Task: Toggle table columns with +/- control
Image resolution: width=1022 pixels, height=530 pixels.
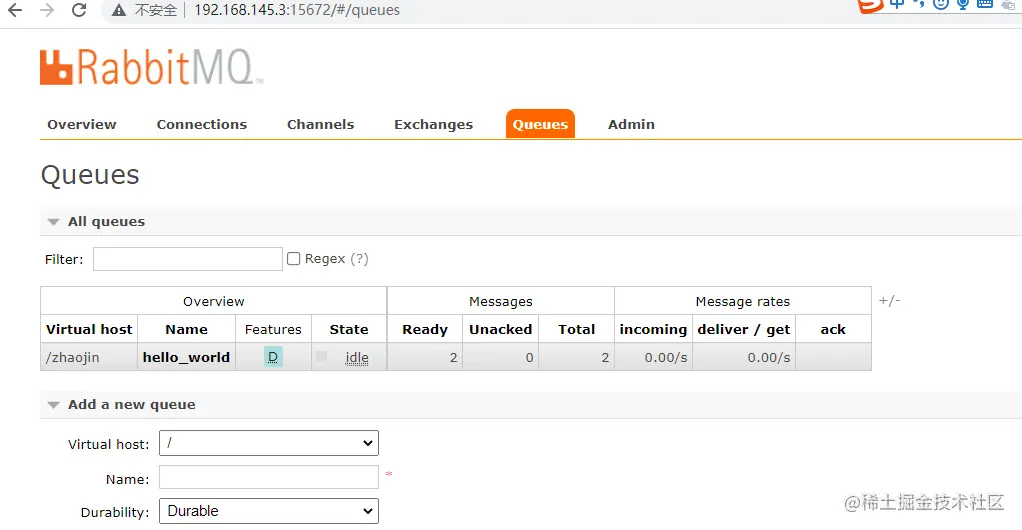Action: [x=889, y=301]
